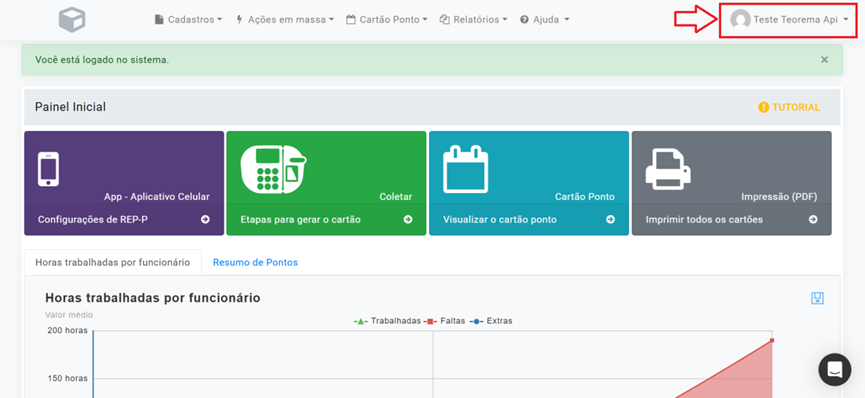The image size is (865, 398).
Task: Dismiss the logged-in alert with the X
Action: [x=824, y=60]
